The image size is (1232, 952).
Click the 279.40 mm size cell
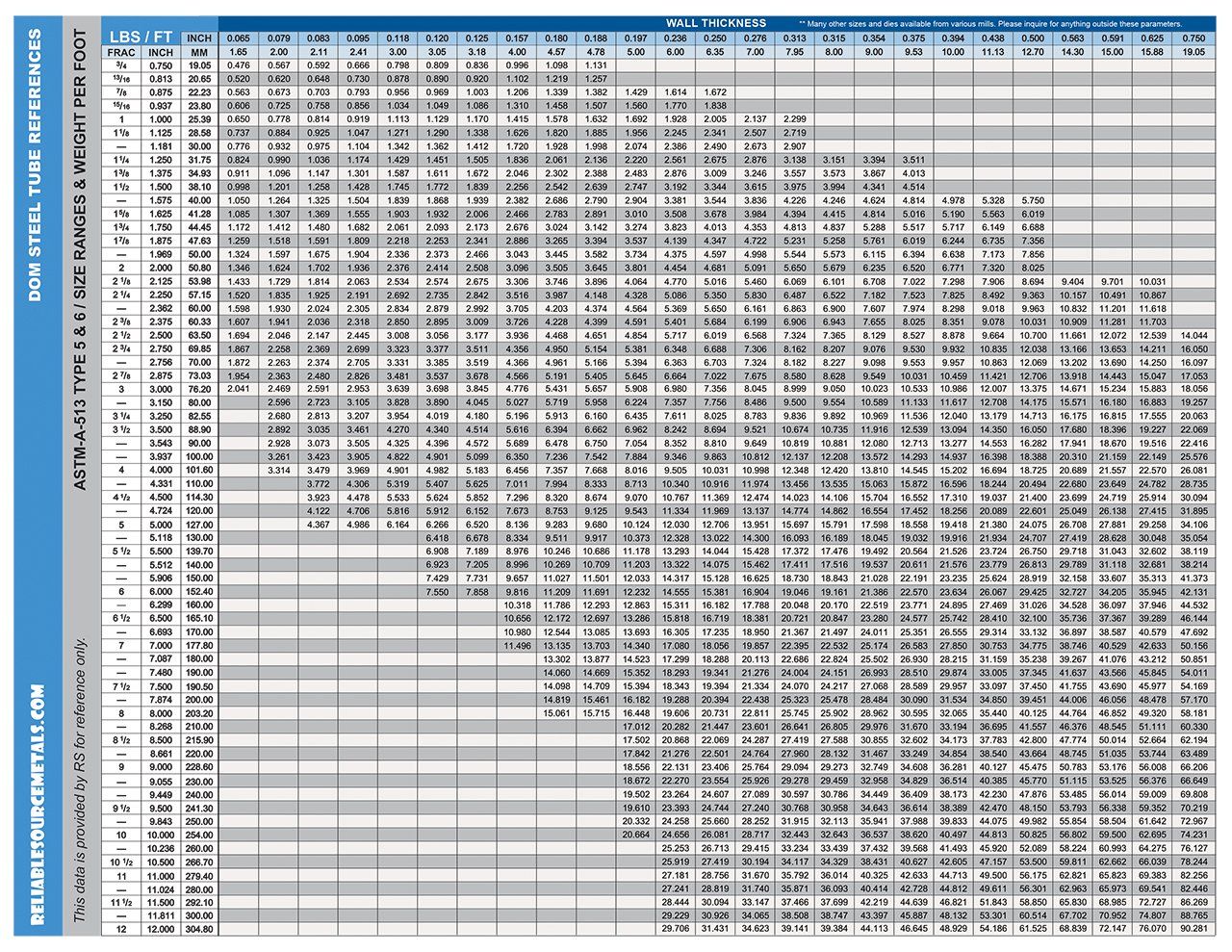(x=199, y=876)
